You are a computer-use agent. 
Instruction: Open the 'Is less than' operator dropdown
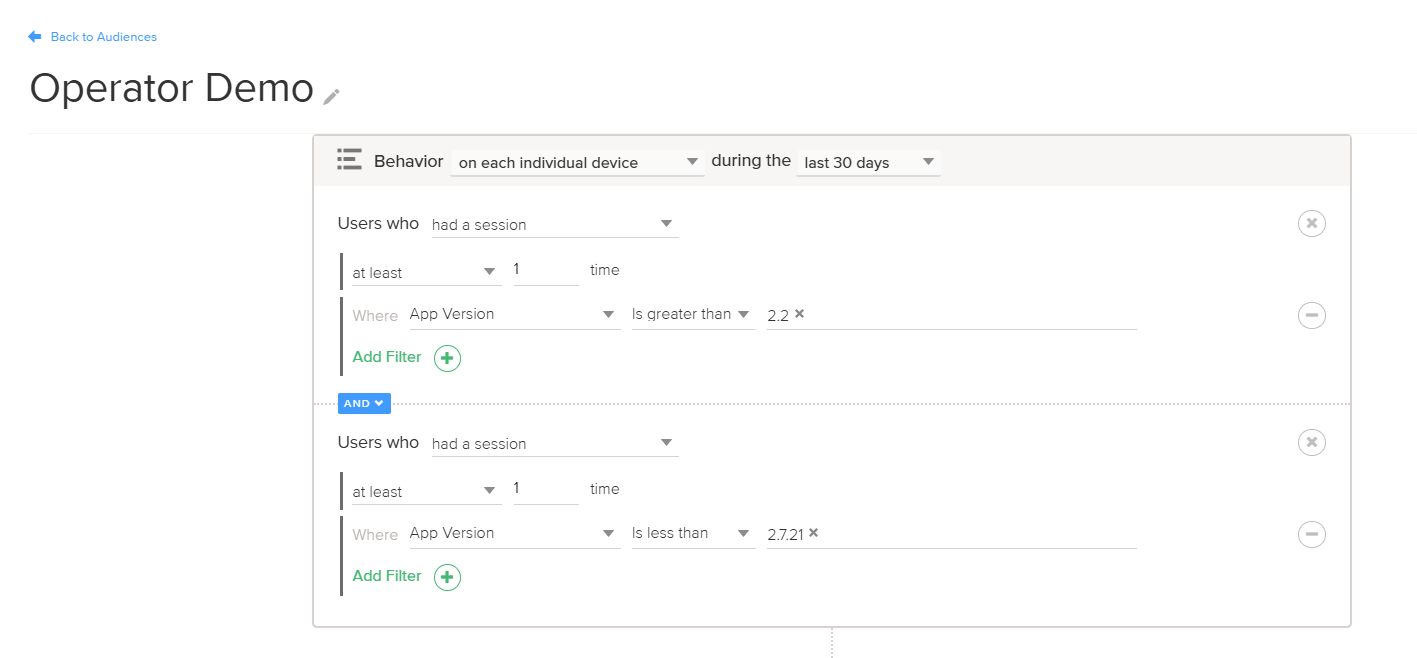point(692,534)
